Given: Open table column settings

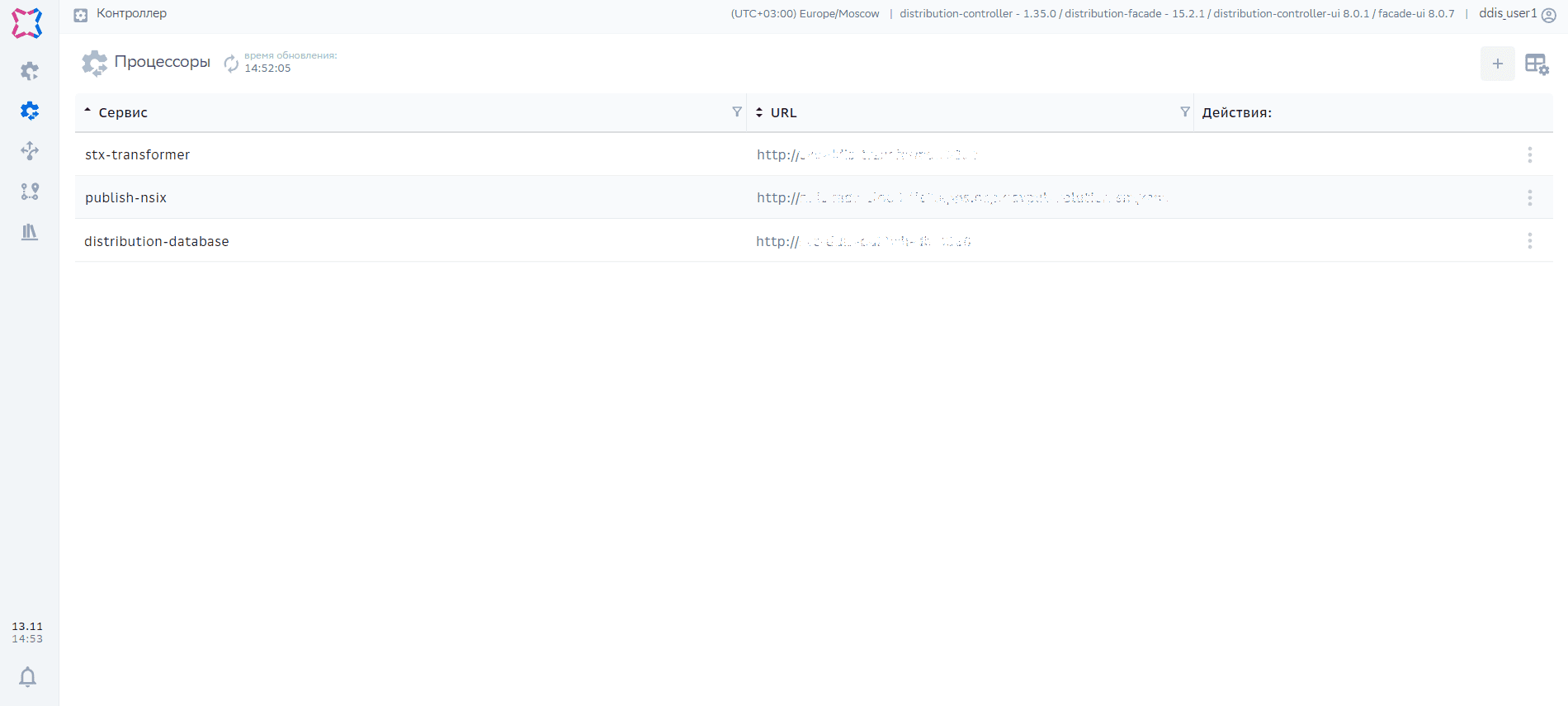Looking at the screenshot, I should click(1536, 64).
